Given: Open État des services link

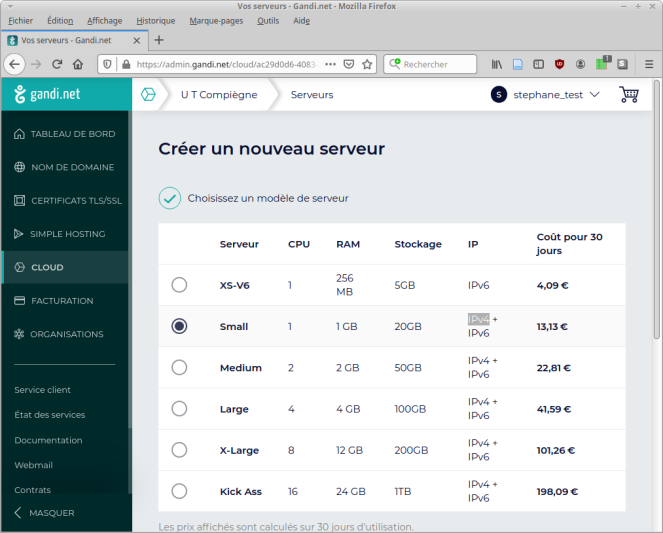Looking at the screenshot, I should [x=49, y=415].
